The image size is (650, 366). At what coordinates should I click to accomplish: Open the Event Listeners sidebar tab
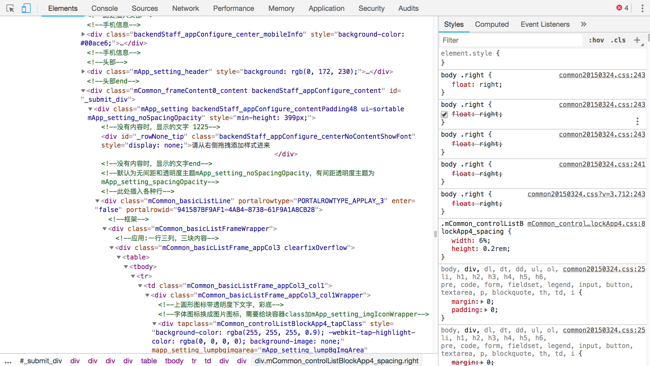point(545,24)
